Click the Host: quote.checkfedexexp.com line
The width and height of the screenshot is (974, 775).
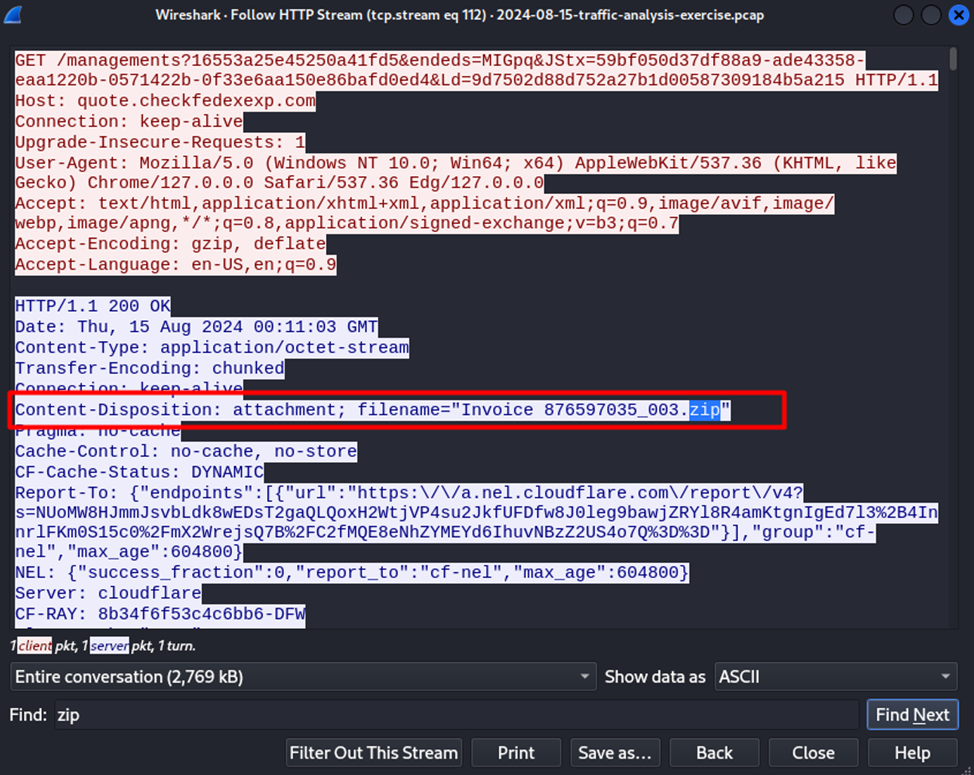165,101
